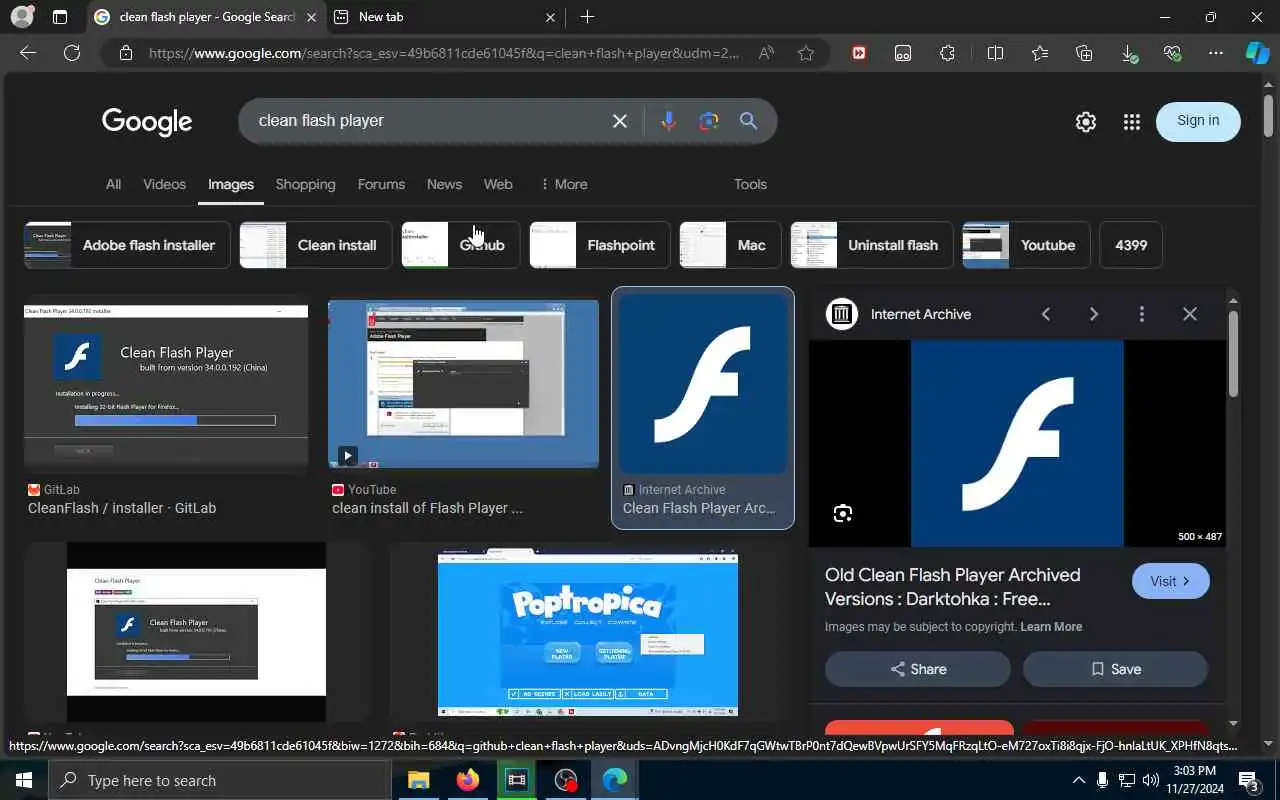This screenshot has width=1280, height=800.
Task: Open the Poptropica image result
Action: tap(588, 634)
